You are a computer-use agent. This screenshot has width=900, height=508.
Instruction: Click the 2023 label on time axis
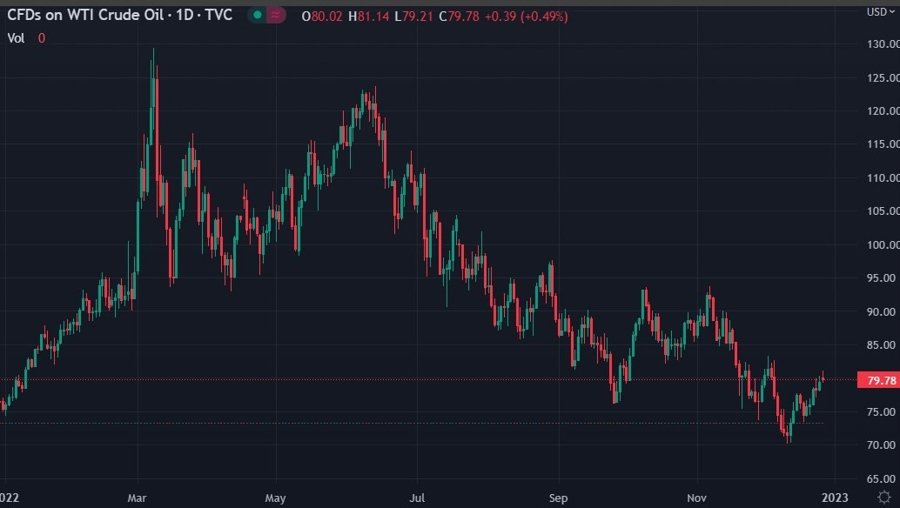pos(835,497)
